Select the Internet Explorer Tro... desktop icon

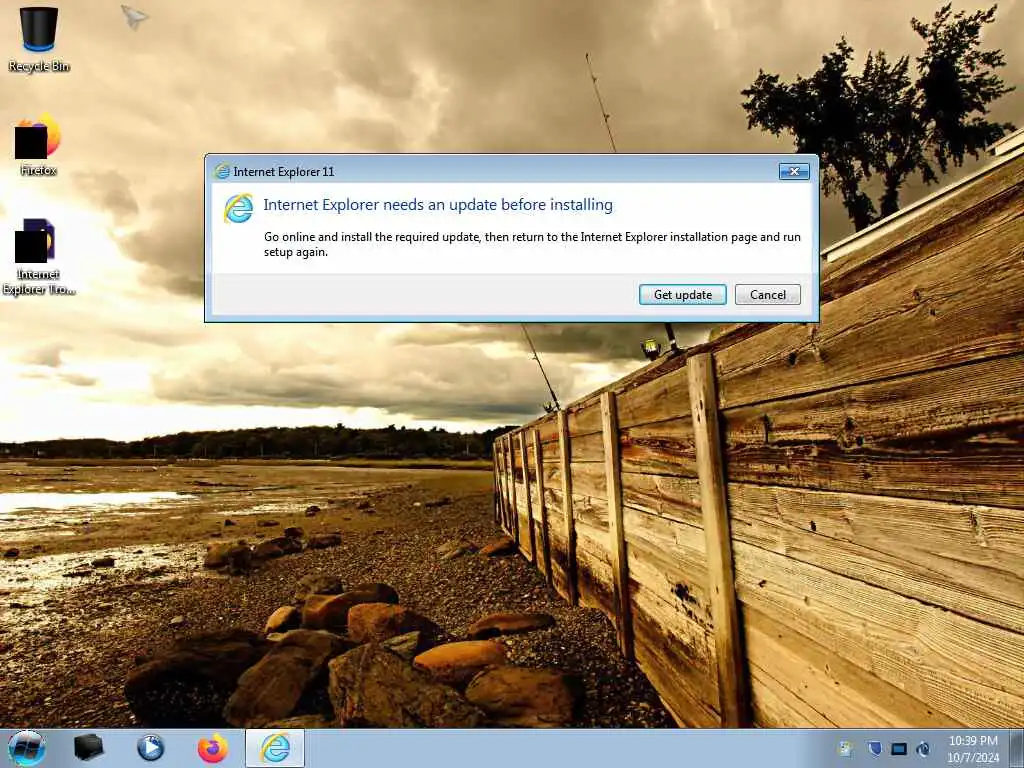click(x=38, y=257)
